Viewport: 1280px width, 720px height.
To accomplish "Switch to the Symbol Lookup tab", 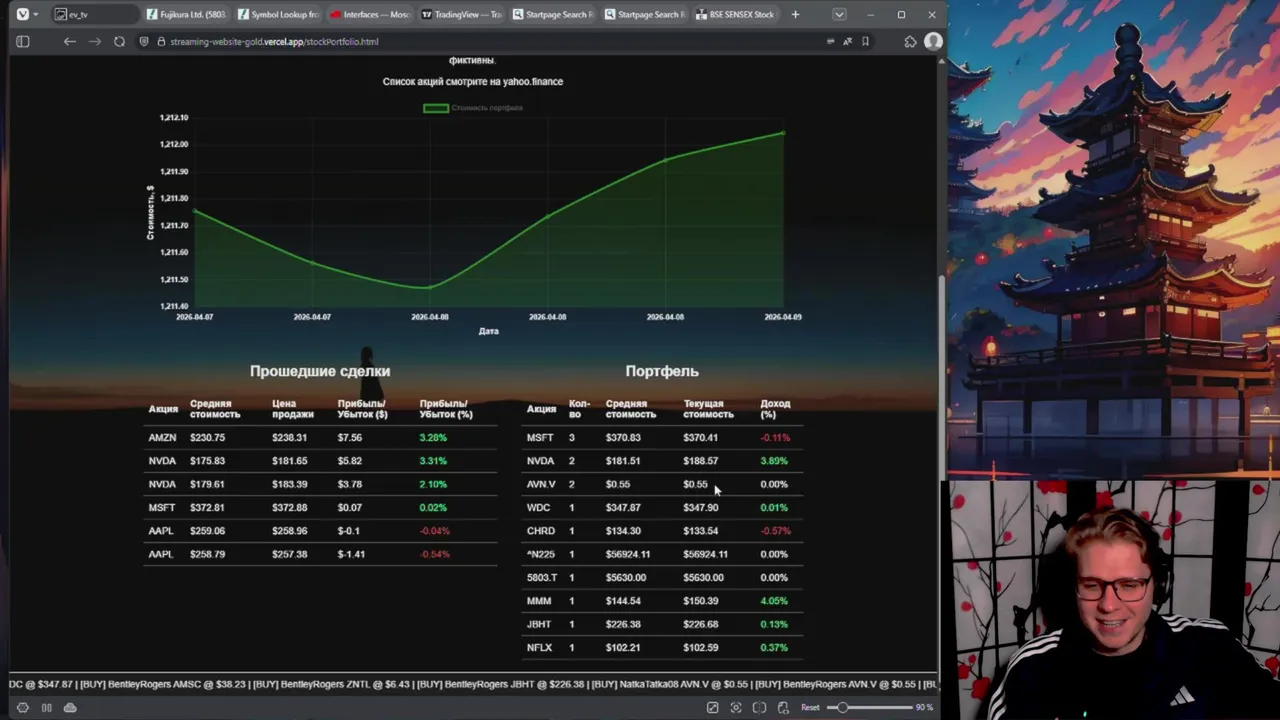I will (277, 14).
